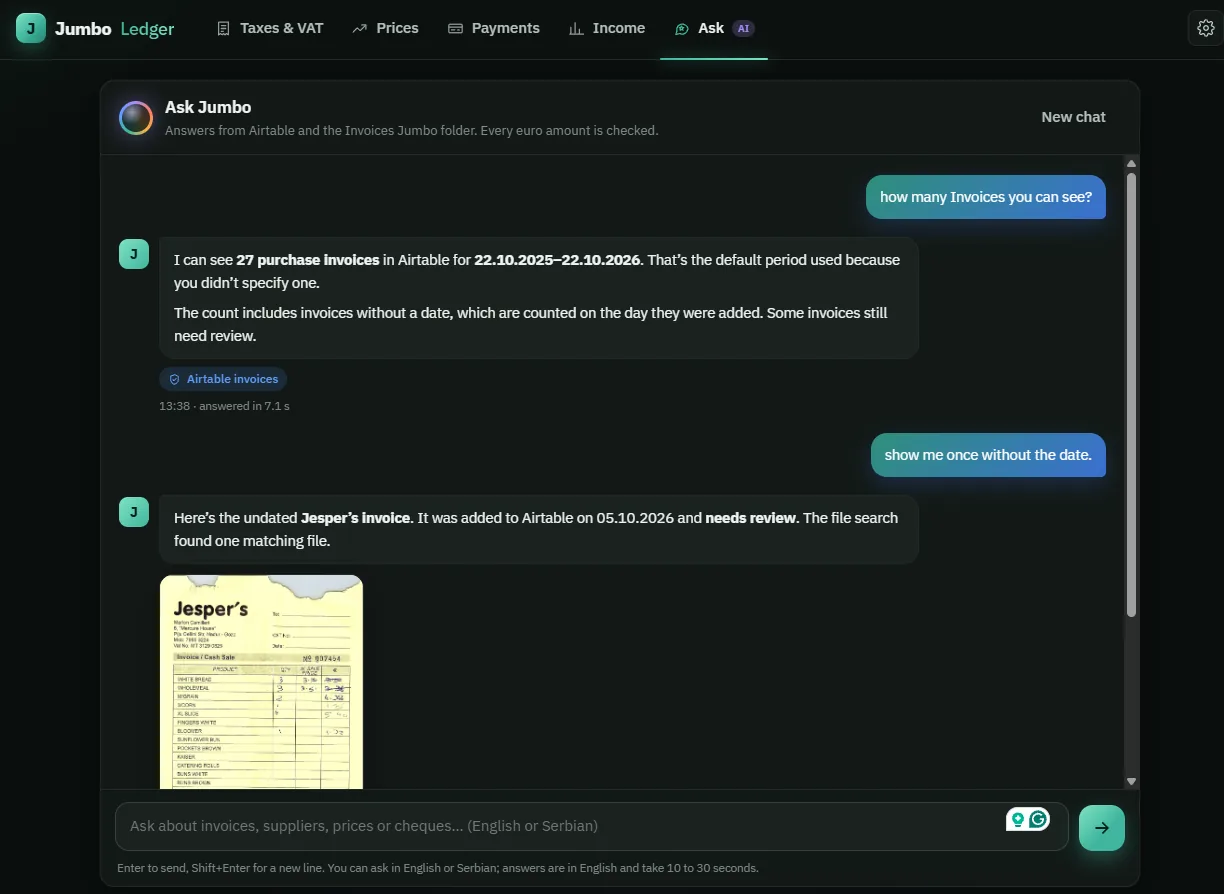Click the 'how many Invoices you can see?' message
The height and width of the screenshot is (894, 1224).
(x=986, y=197)
